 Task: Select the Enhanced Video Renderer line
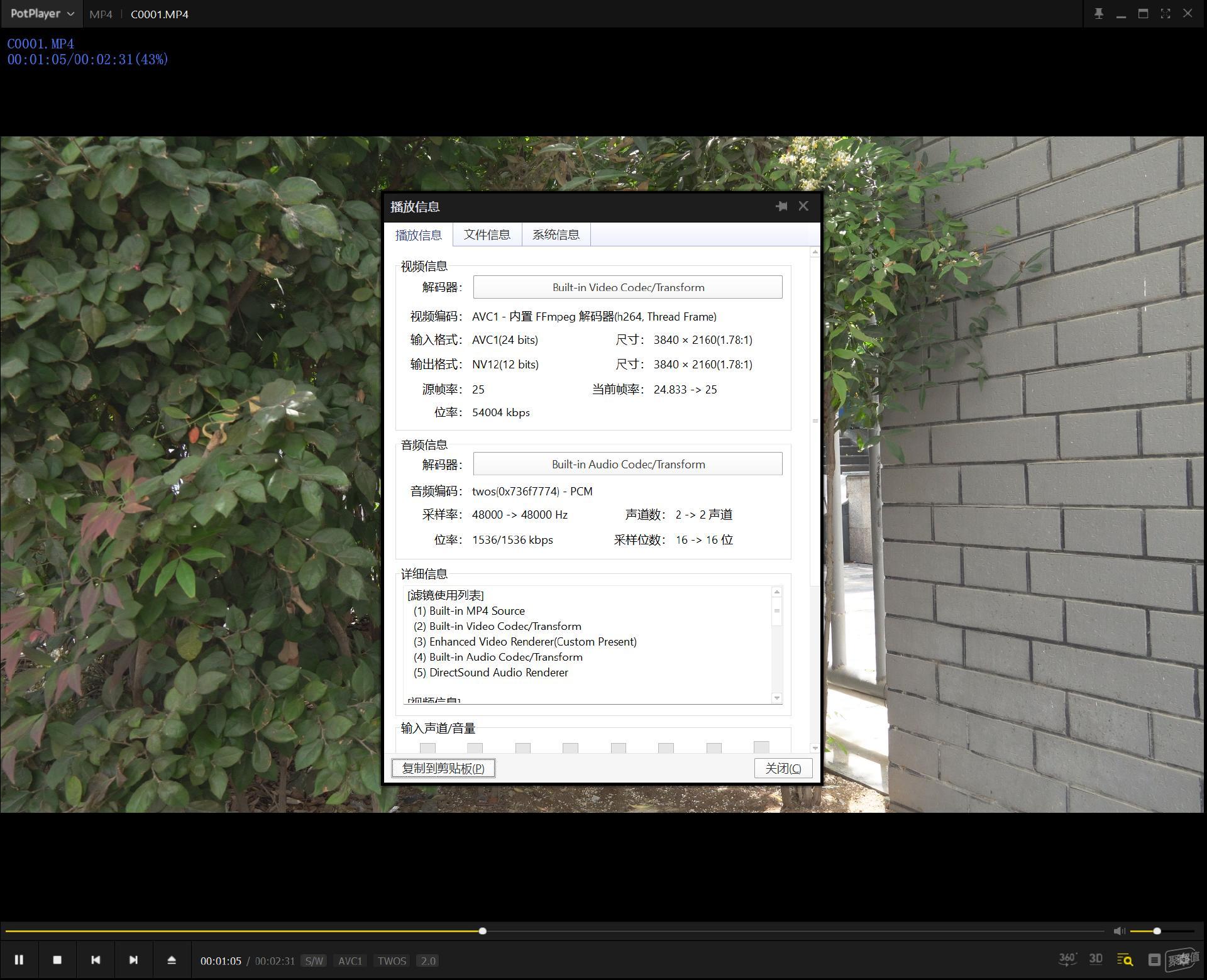525,641
